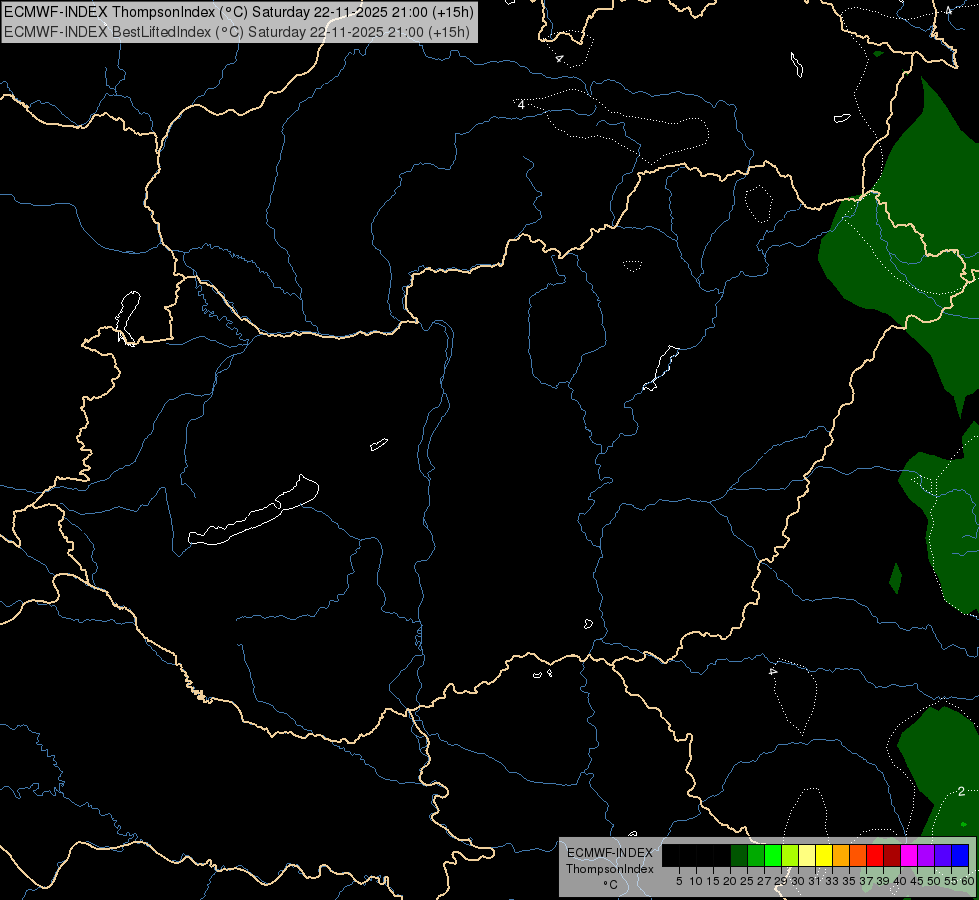Click the yellow-green 29–30 legend swatch
Viewport: 979px width, 900px height.
coord(790,855)
